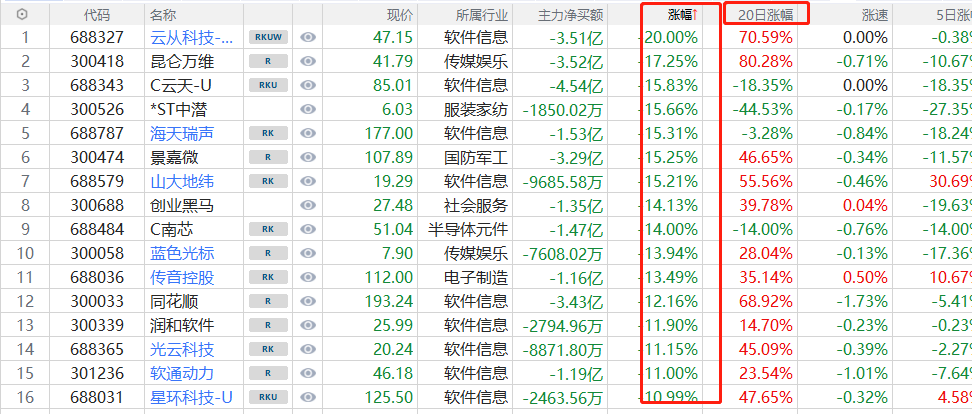
Task: Click the eye icon for 润和软件
Action: click(308, 325)
